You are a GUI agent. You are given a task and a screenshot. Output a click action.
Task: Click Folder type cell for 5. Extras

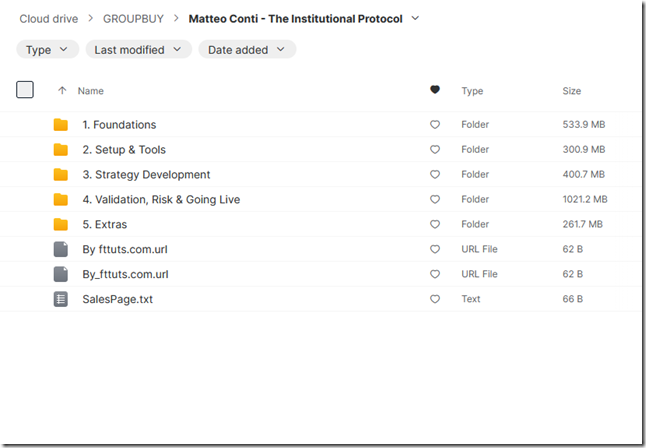(x=475, y=224)
